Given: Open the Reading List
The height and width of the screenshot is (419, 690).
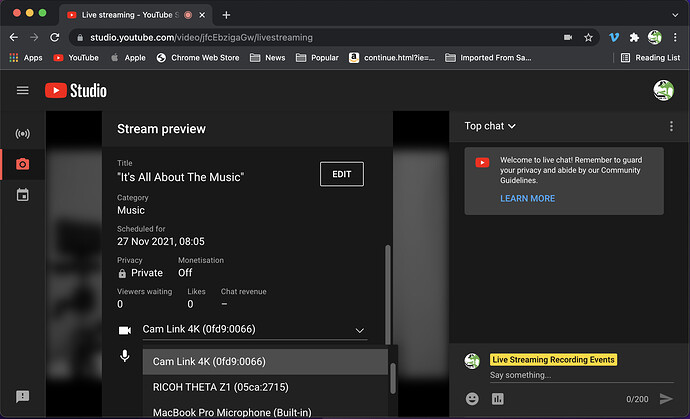Looking at the screenshot, I should click(x=650, y=58).
